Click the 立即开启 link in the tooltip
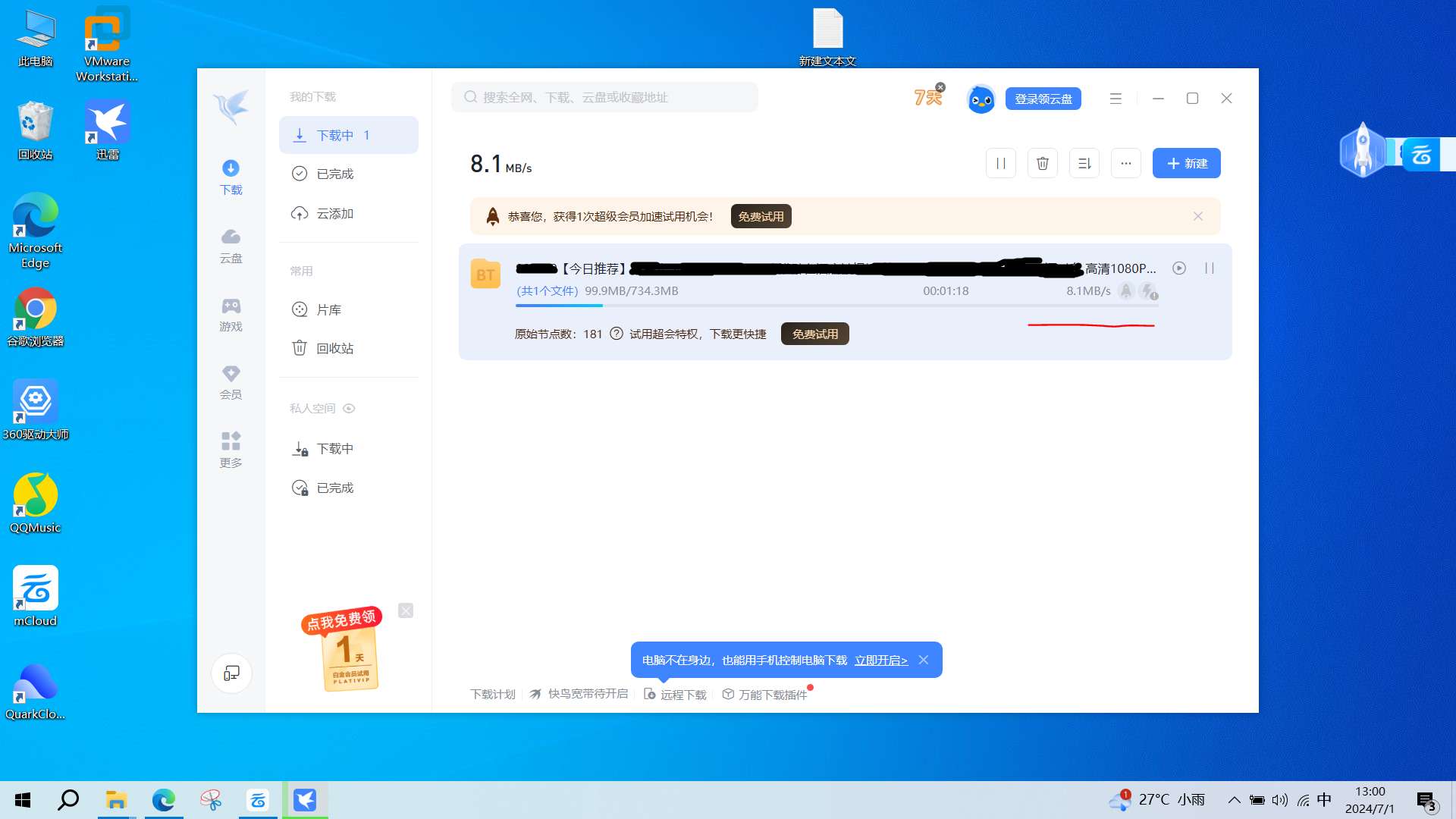This screenshot has height=819, width=1456. coord(880,660)
